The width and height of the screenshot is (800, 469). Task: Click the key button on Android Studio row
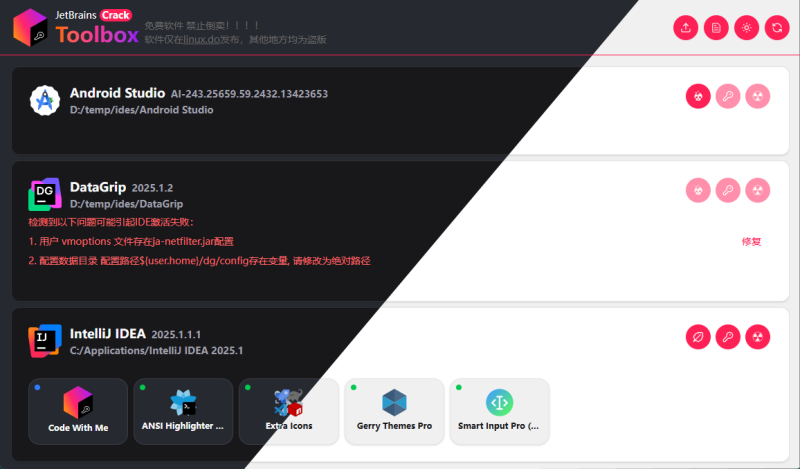coord(728,96)
